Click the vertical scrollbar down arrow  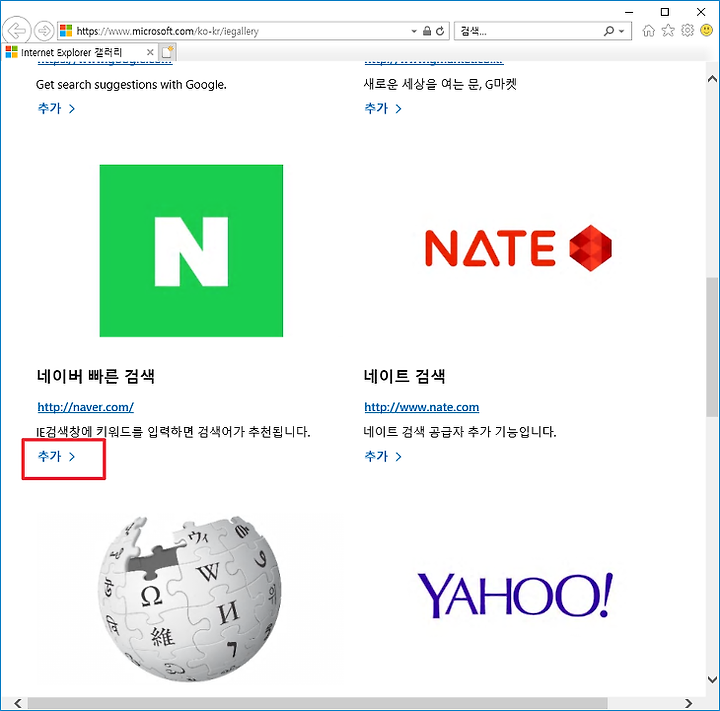pos(712,679)
